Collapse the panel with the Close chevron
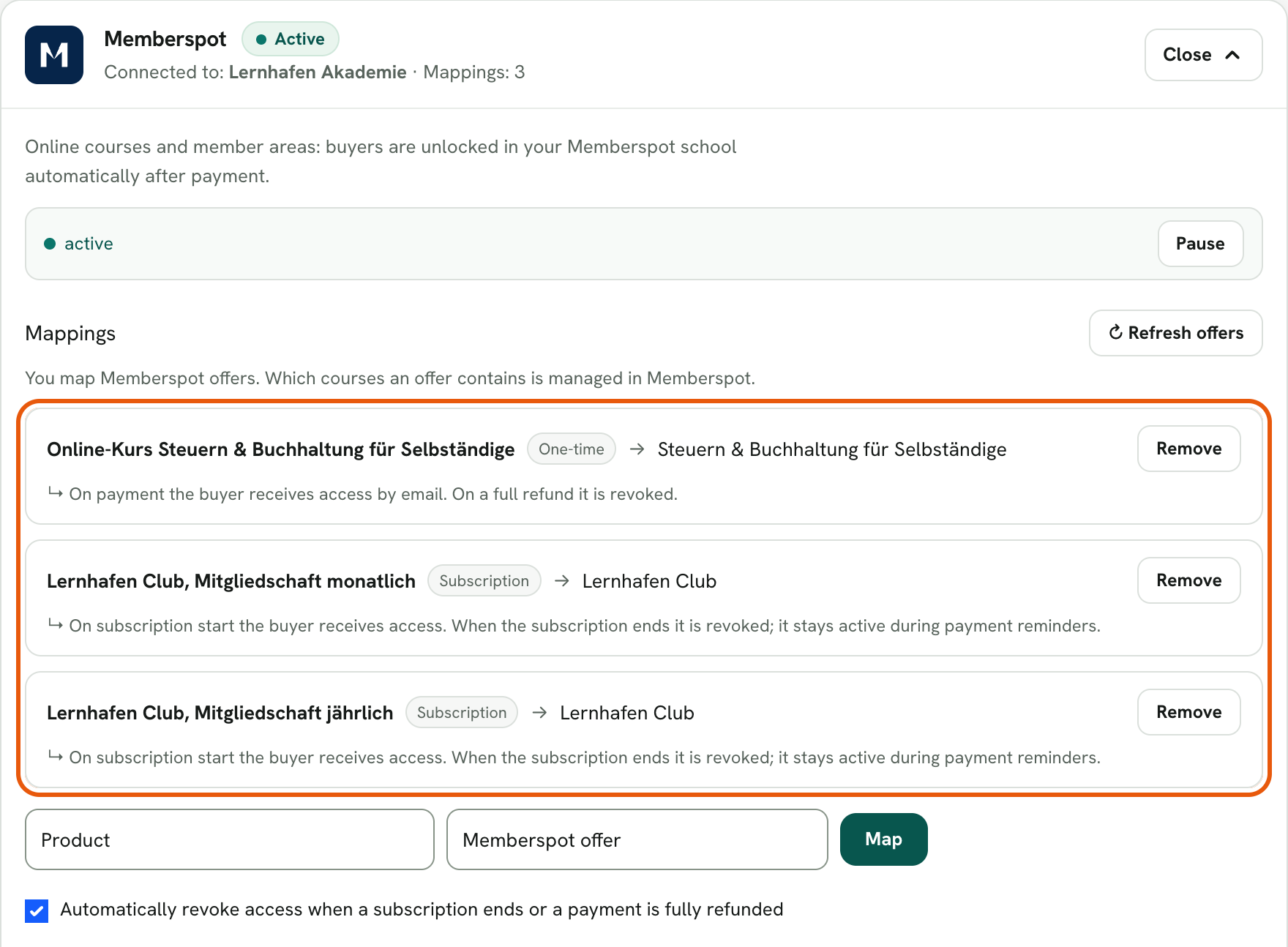1288x947 pixels. [x=1203, y=55]
